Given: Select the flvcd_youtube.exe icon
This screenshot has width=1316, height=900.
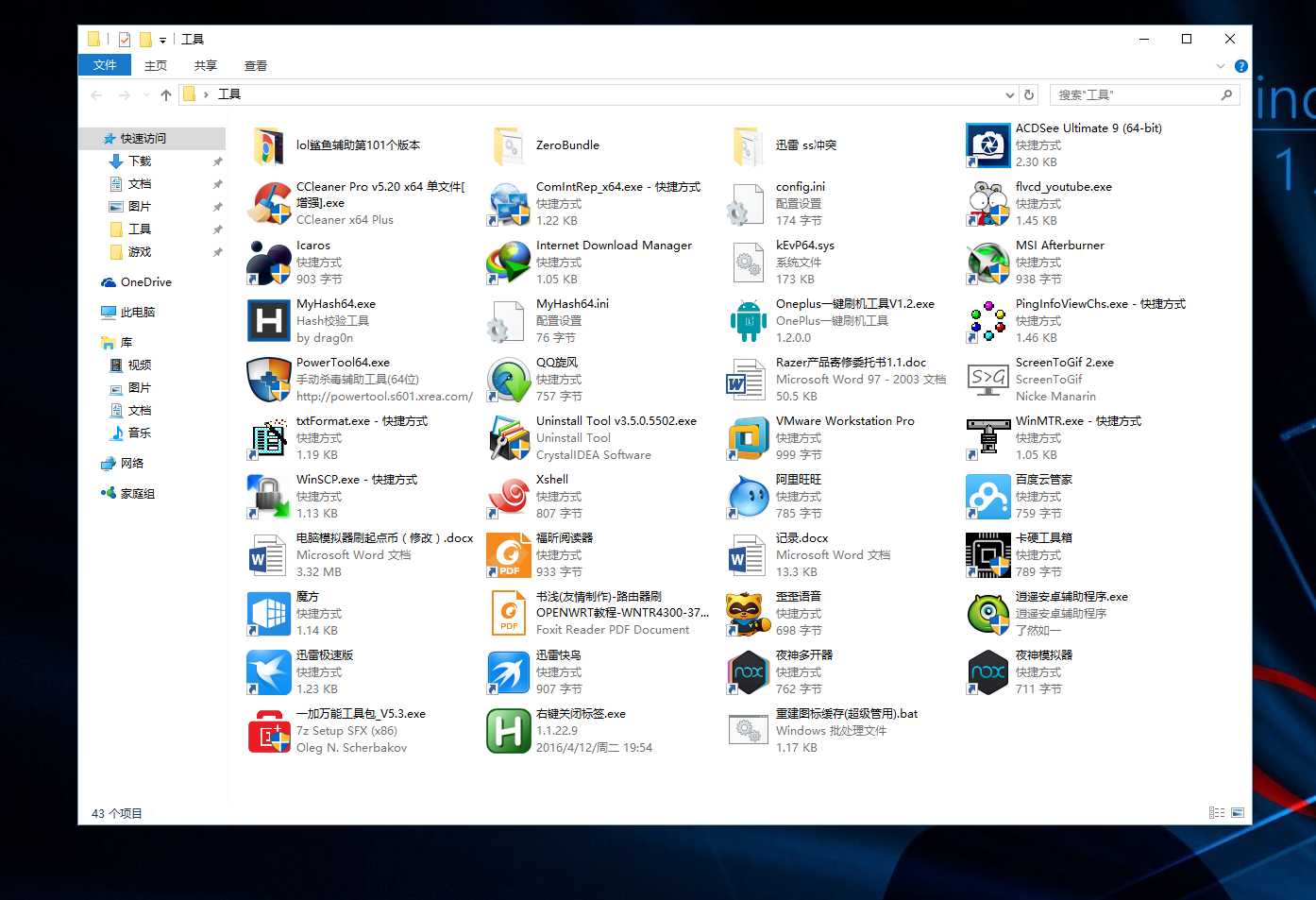Looking at the screenshot, I should [988, 204].
